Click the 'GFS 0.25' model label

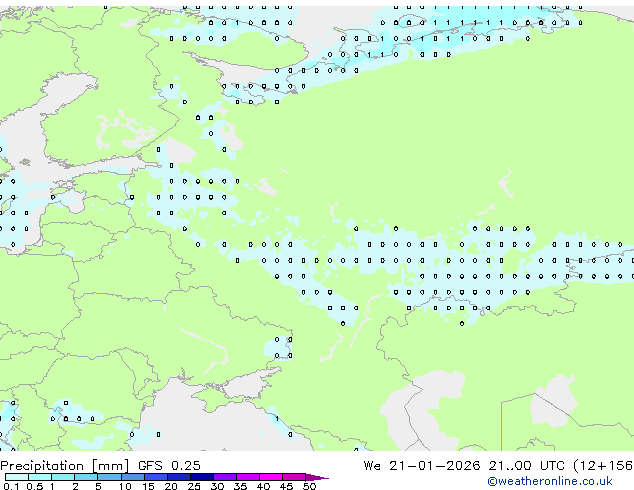pos(169,466)
